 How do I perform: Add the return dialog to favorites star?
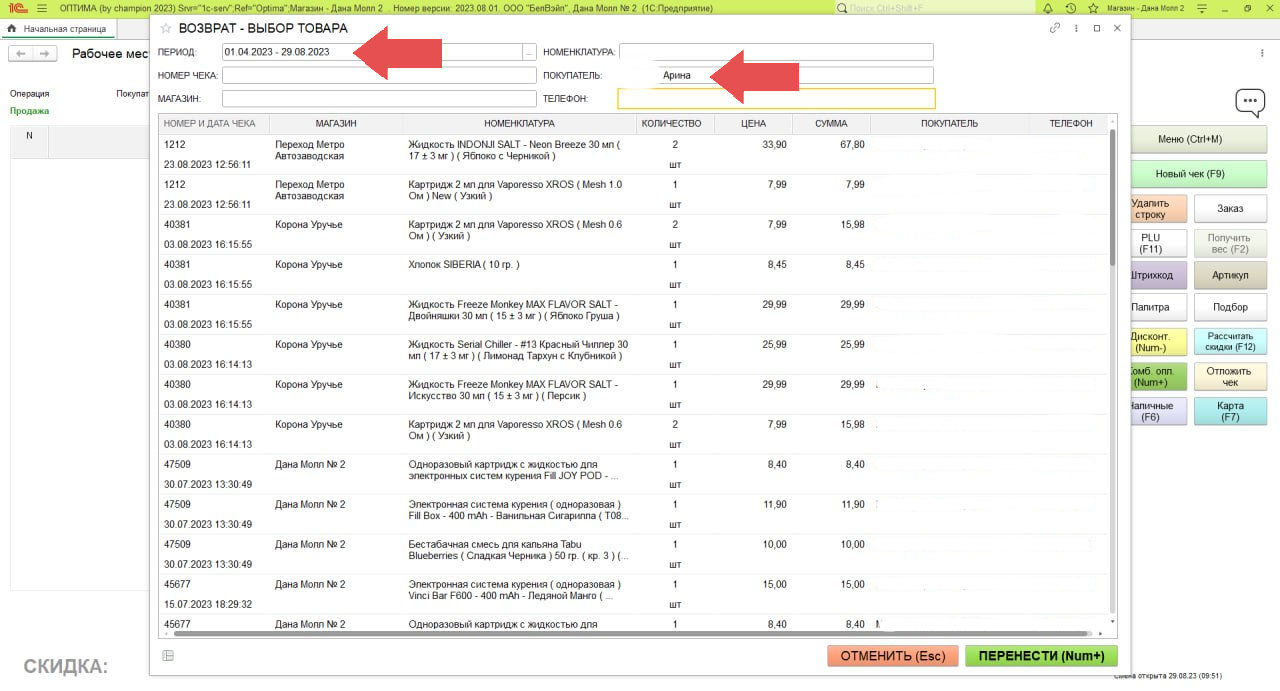click(166, 28)
